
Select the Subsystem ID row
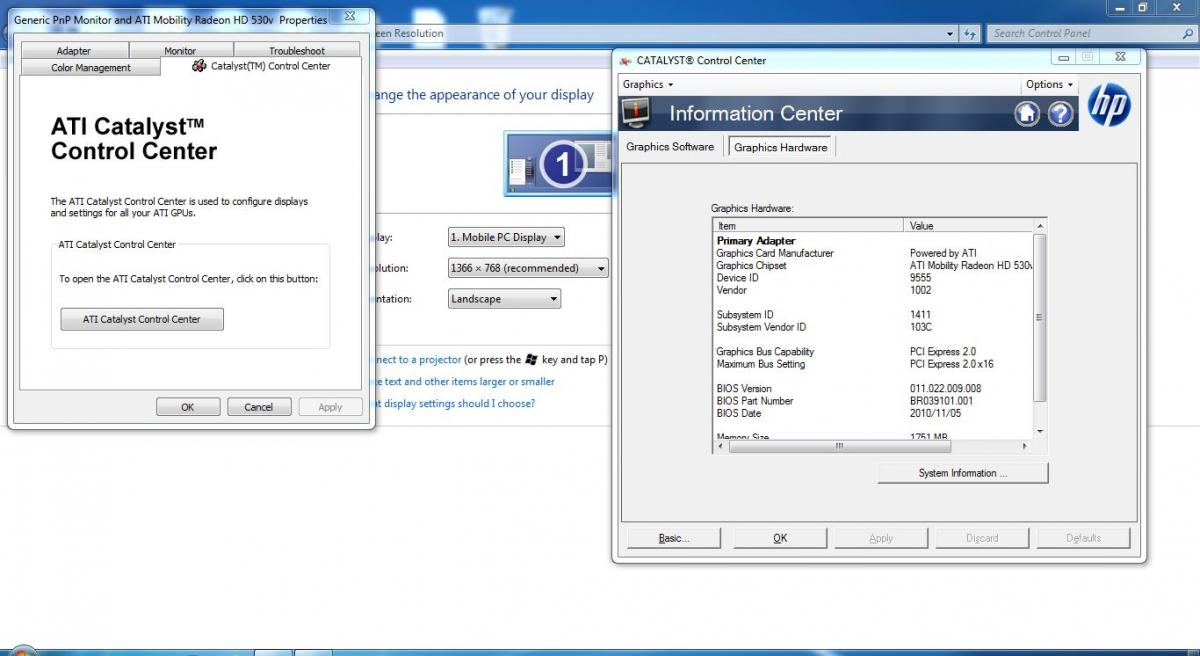point(872,315)
